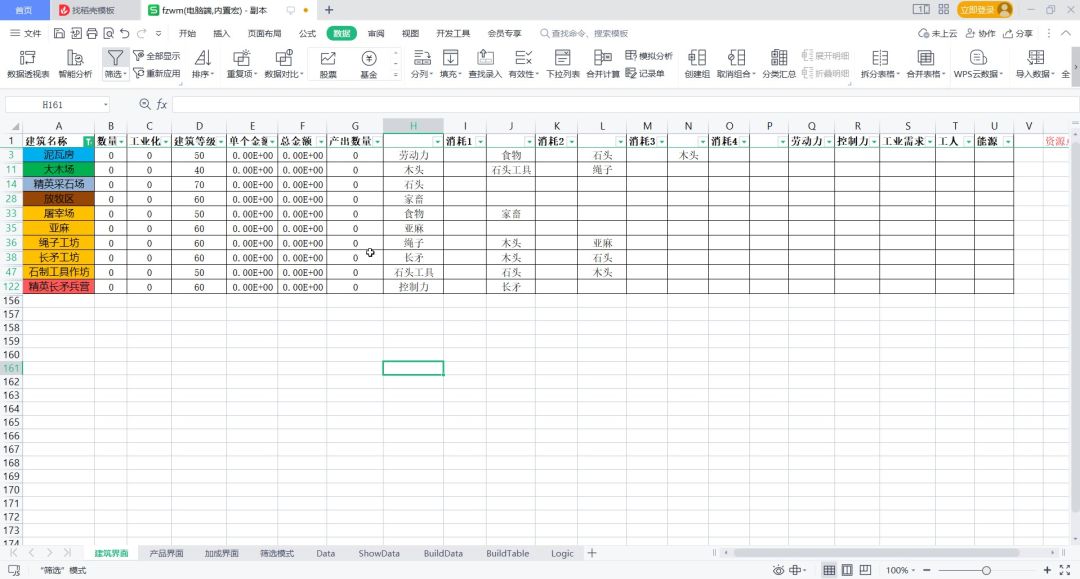Viewport: 1080px width, 579px height.
Task: Insert a 下拉列表 dropdown list
Action: click(563, 63)
